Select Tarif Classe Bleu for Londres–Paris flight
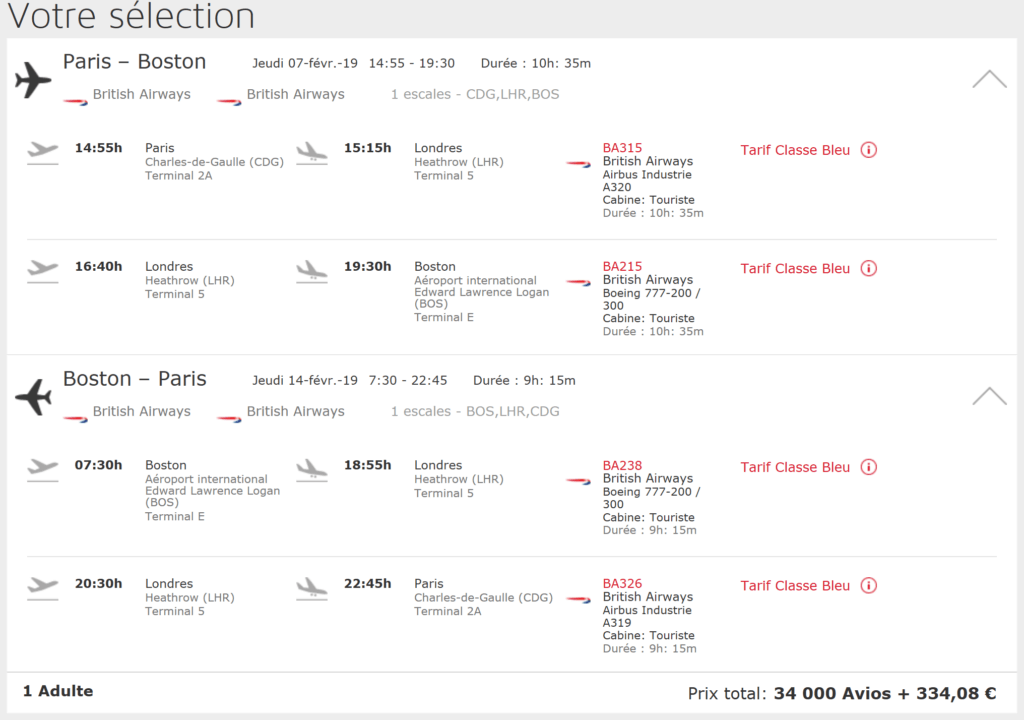This screenshot has width=1024, height=720. 795,585
